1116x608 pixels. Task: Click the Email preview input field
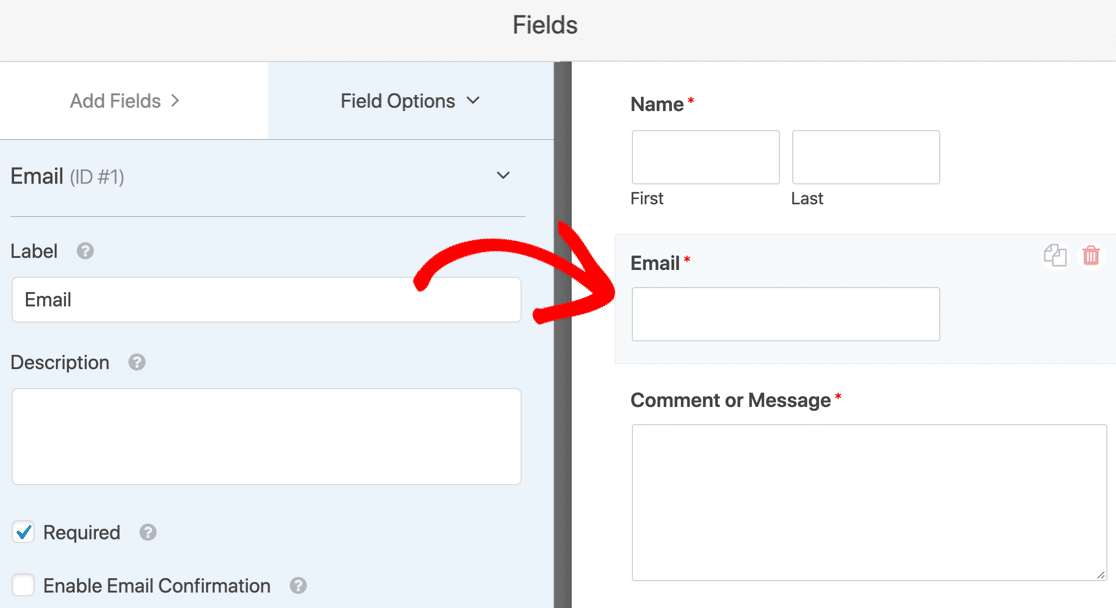coord(785,314)
